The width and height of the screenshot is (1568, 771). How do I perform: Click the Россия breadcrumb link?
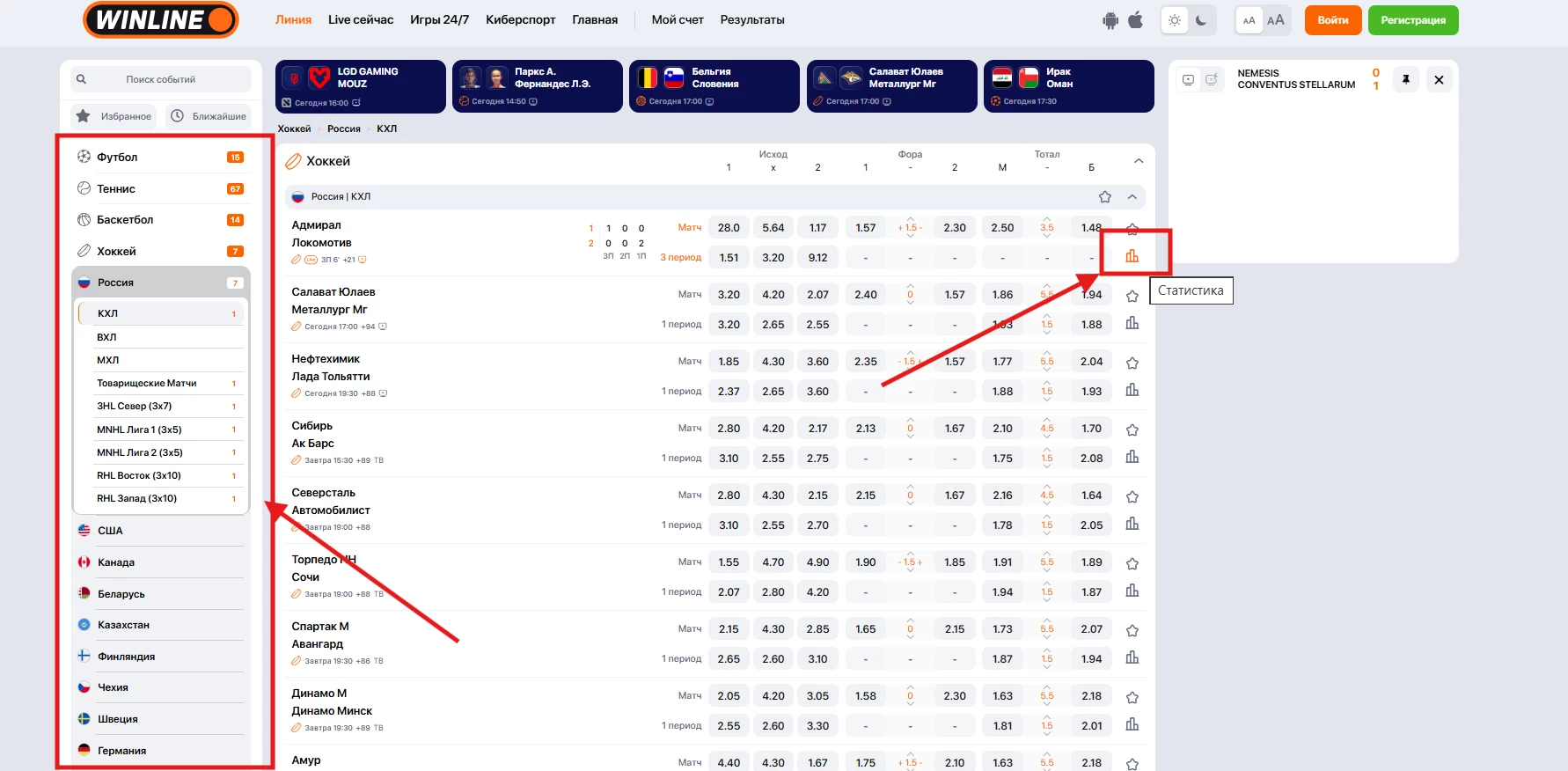click(x=344, y=128)
